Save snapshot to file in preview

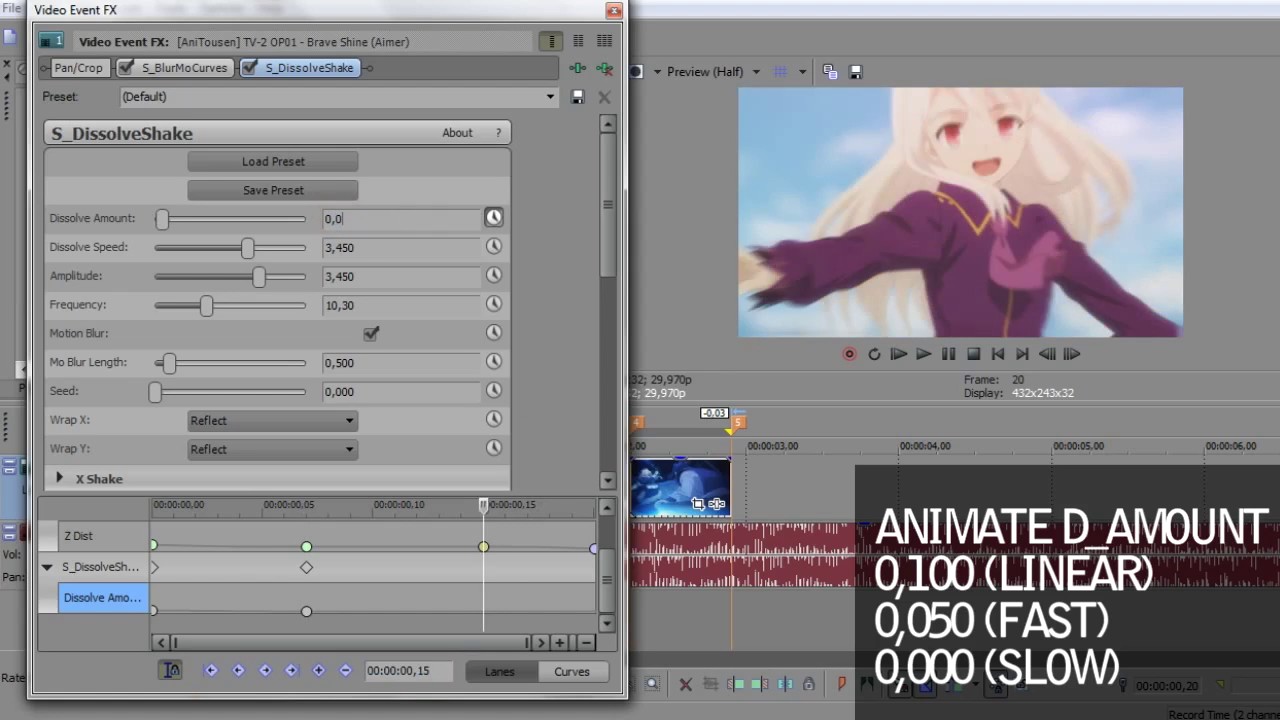[x=856, y=72]
